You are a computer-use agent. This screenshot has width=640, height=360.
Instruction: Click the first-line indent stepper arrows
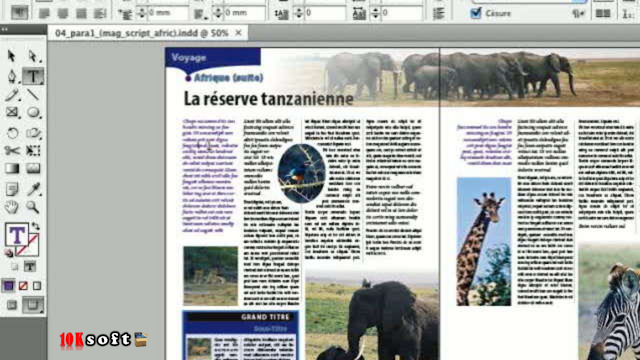click(x=142, y=13)
